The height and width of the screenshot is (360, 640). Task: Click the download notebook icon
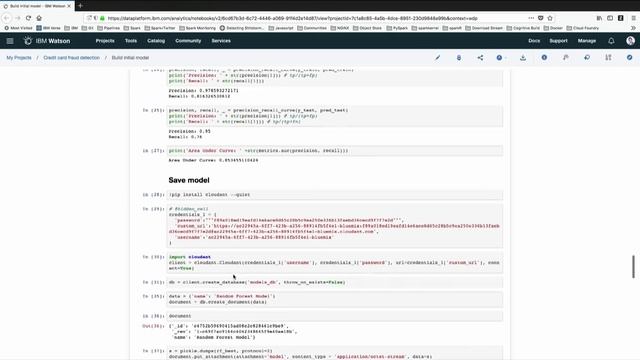(523, 58)
